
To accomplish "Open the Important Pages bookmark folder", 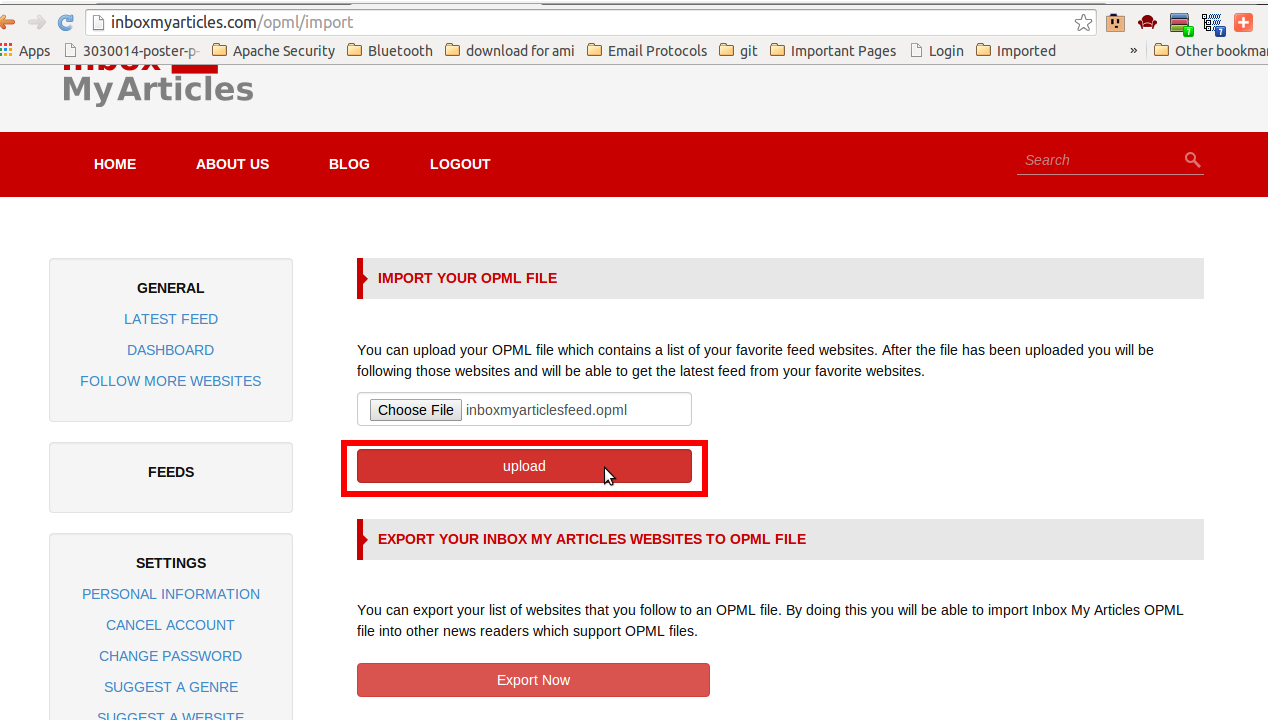I will (833, 50).
